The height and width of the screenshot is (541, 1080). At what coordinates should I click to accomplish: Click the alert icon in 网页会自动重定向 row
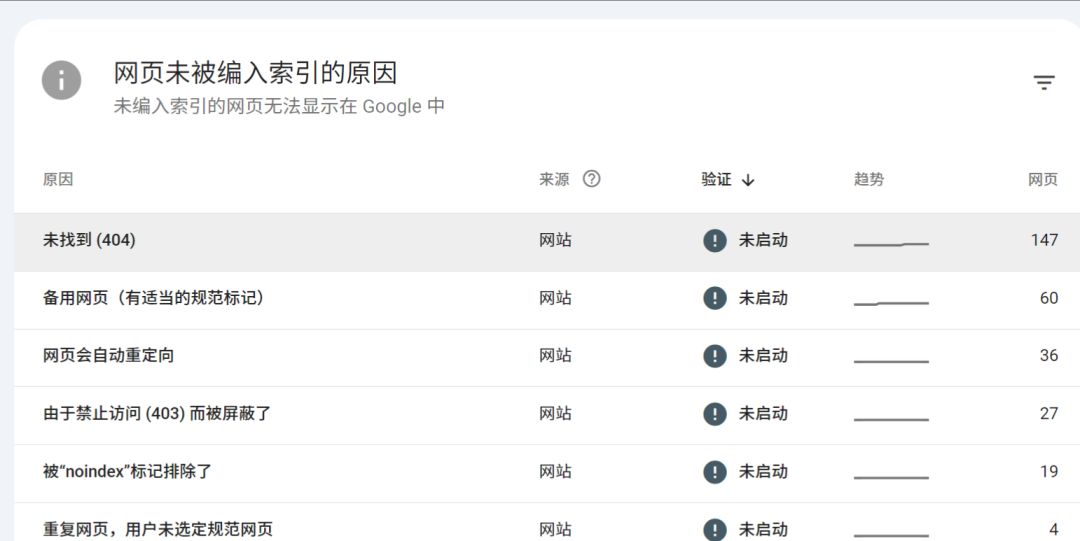pyautogui.click(x=715, y=356)
